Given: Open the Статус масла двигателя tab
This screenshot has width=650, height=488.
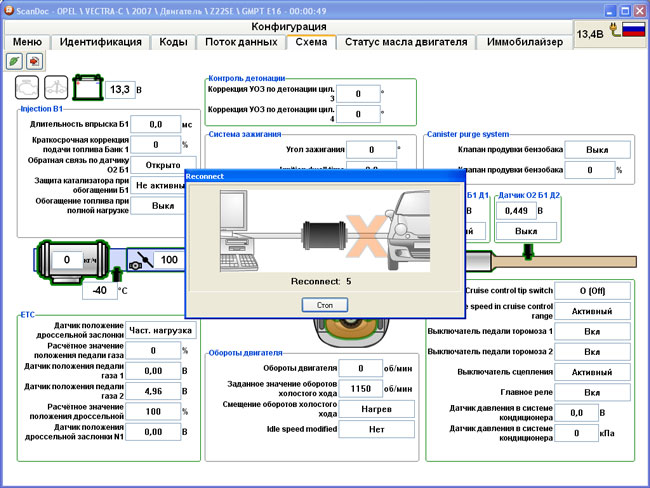Looking at the screenshot, I should click(405, 42).
